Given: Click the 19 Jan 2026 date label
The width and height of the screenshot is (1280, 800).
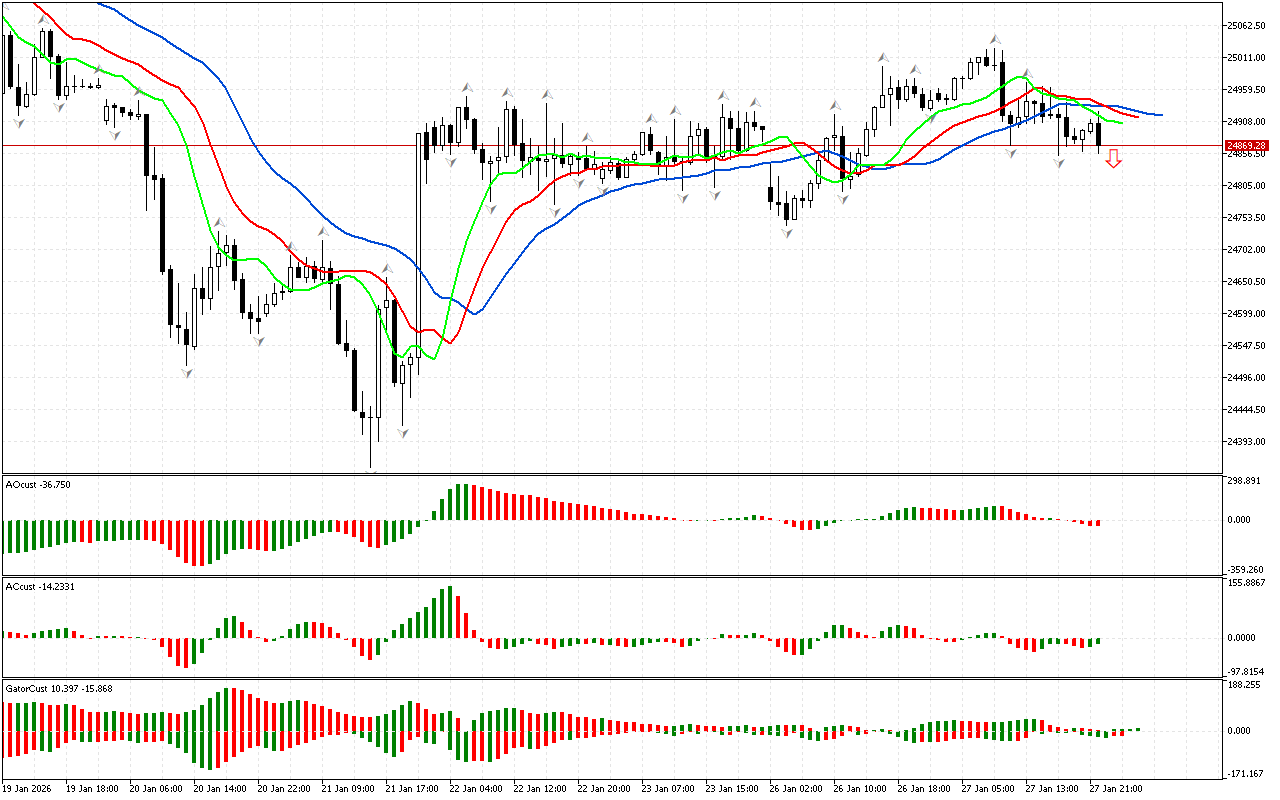Looking at the screenshot, I should [31, 788].
